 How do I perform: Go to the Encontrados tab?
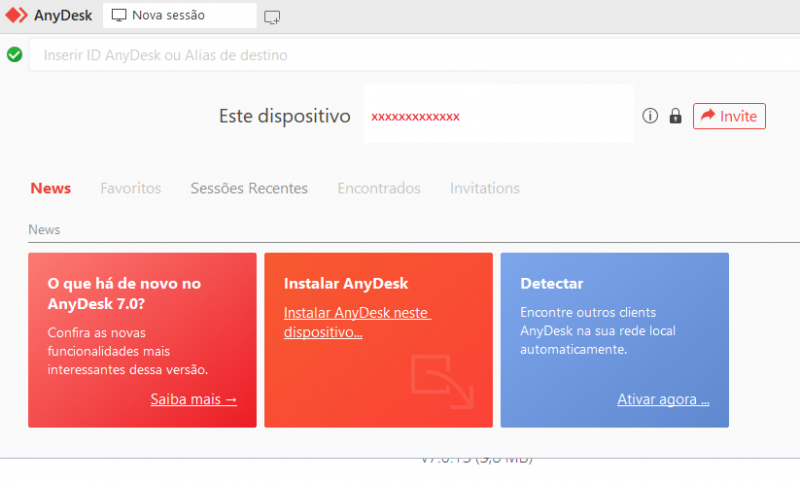coord(379,188)
